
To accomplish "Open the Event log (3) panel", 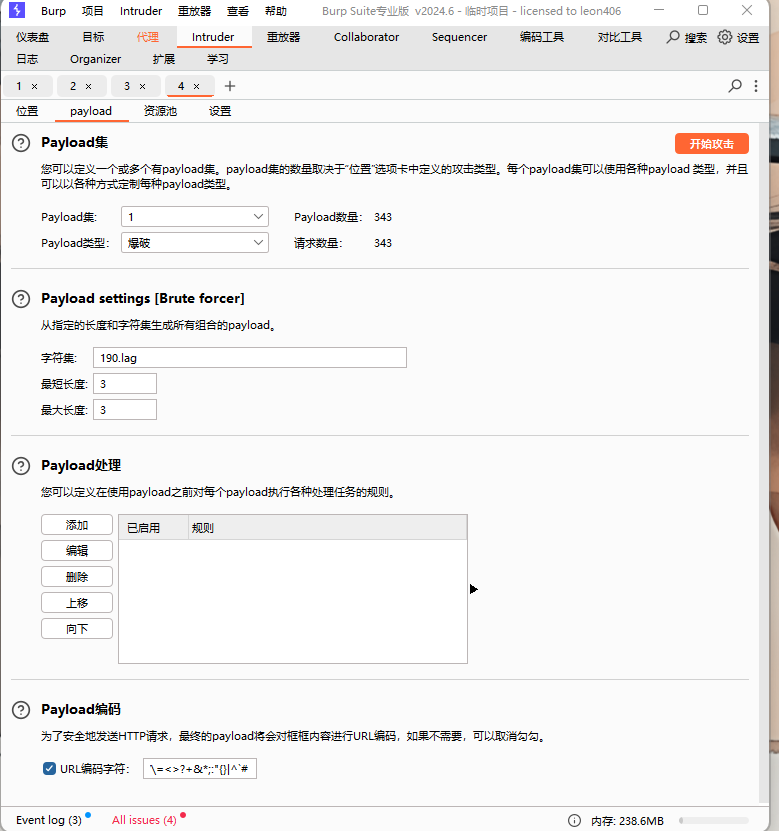I will point(49,820).
